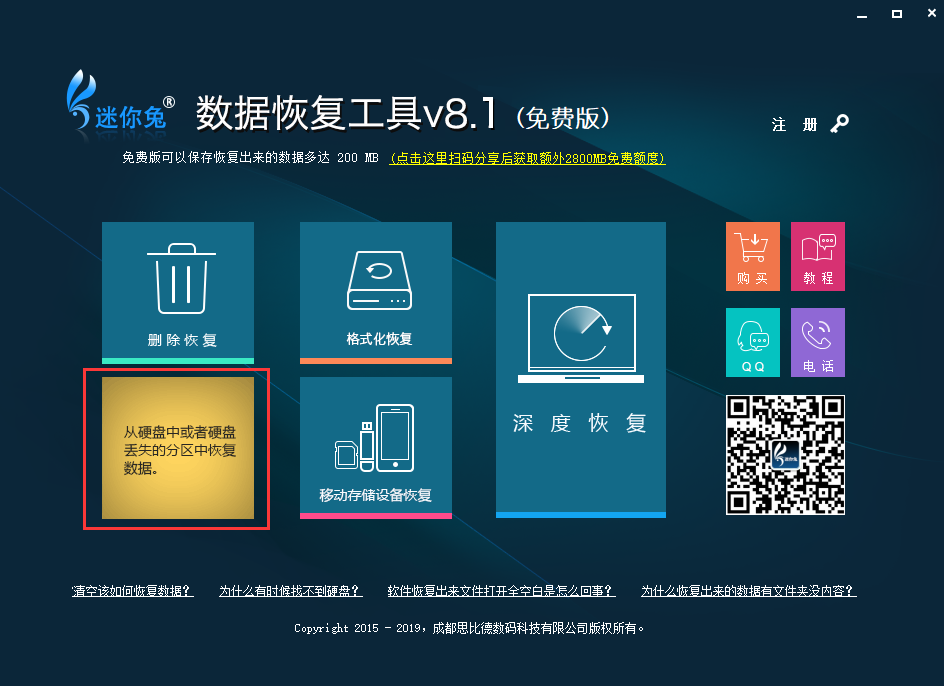Screen dimensions: 944x686
Task: Open the 电话 phone contact tile
Action: pyautogui.click(x=818, y=342)
